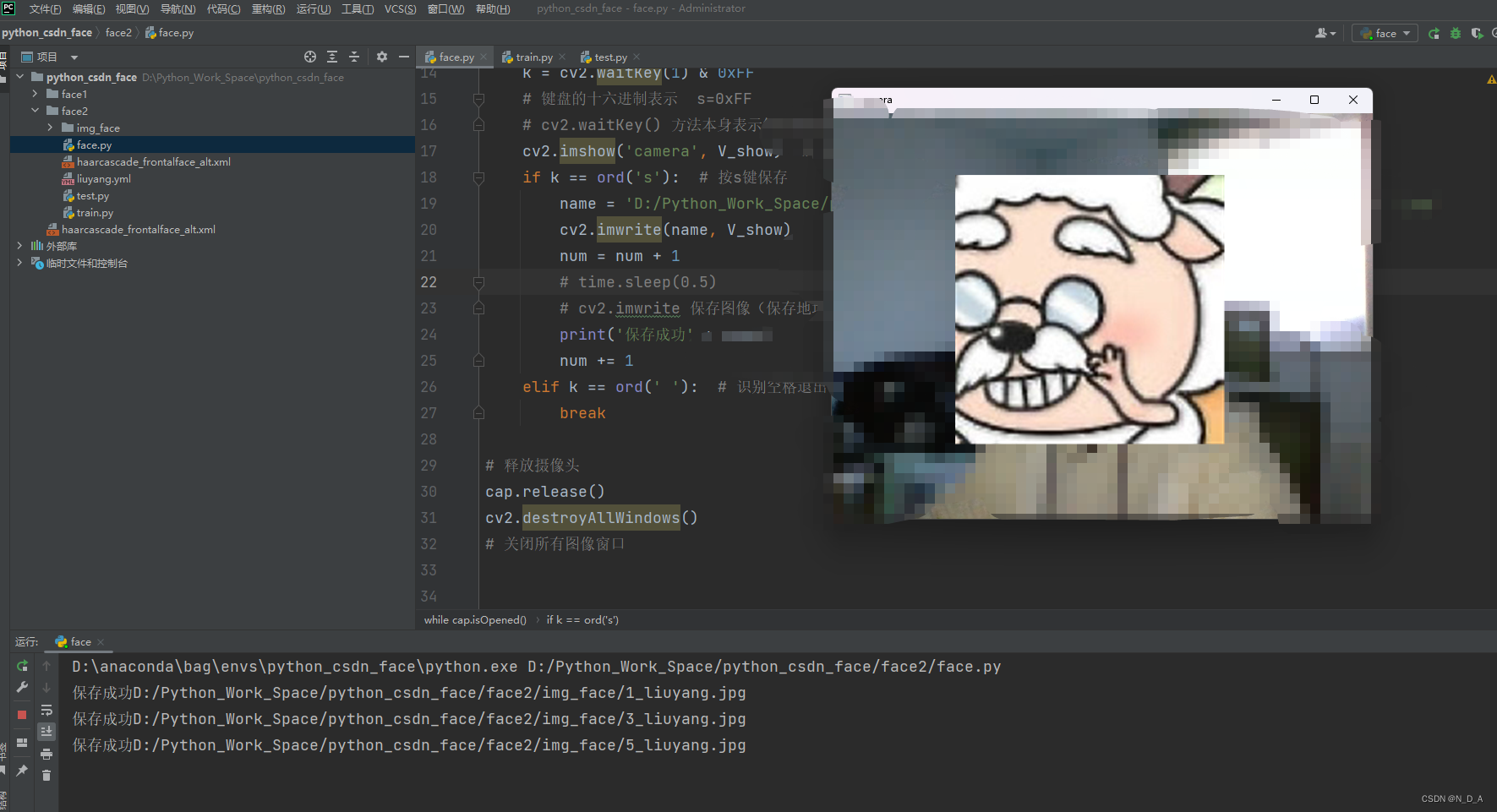
Task: Toggle scroll to end of console
Action: click(46, 732)
